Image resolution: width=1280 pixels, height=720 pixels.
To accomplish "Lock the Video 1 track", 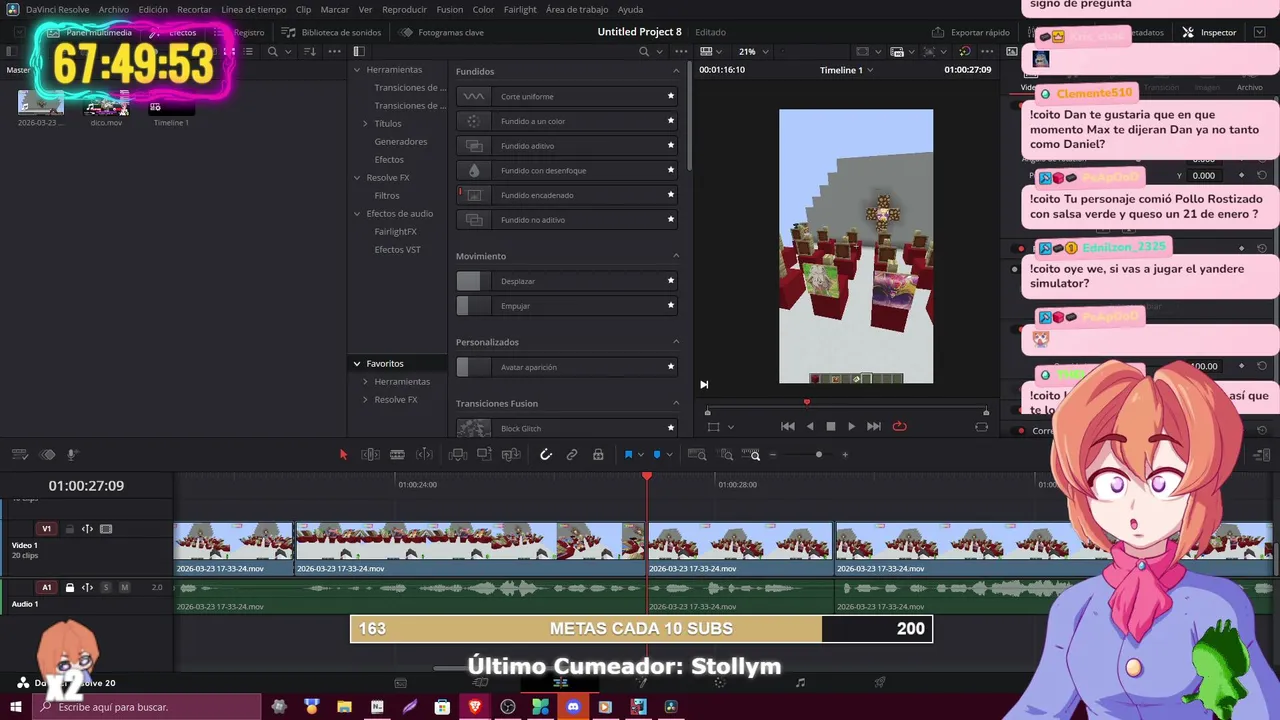I will coord(69,529).
